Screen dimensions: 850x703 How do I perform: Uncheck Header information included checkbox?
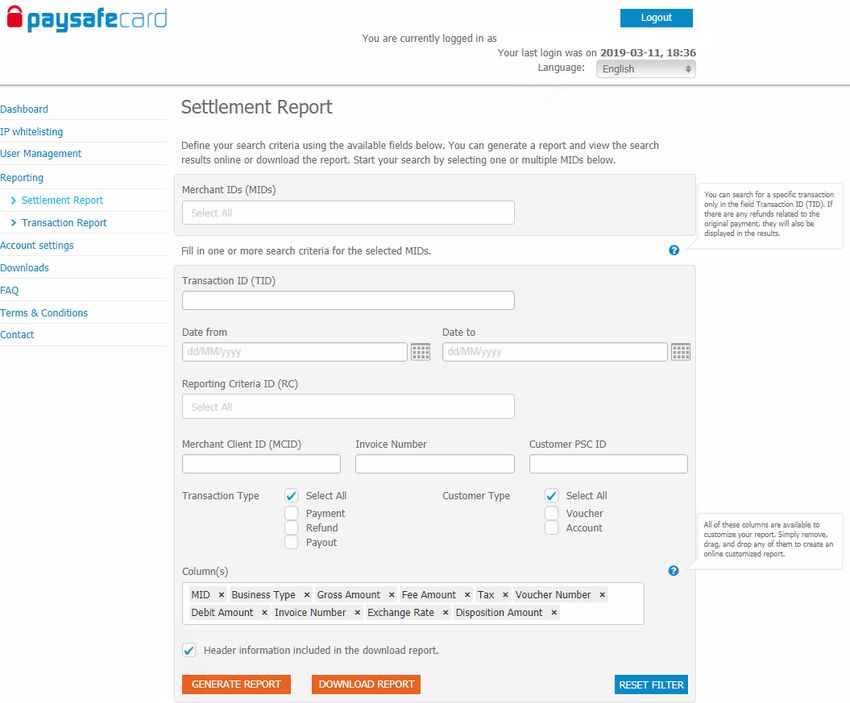tap(189, 650)
